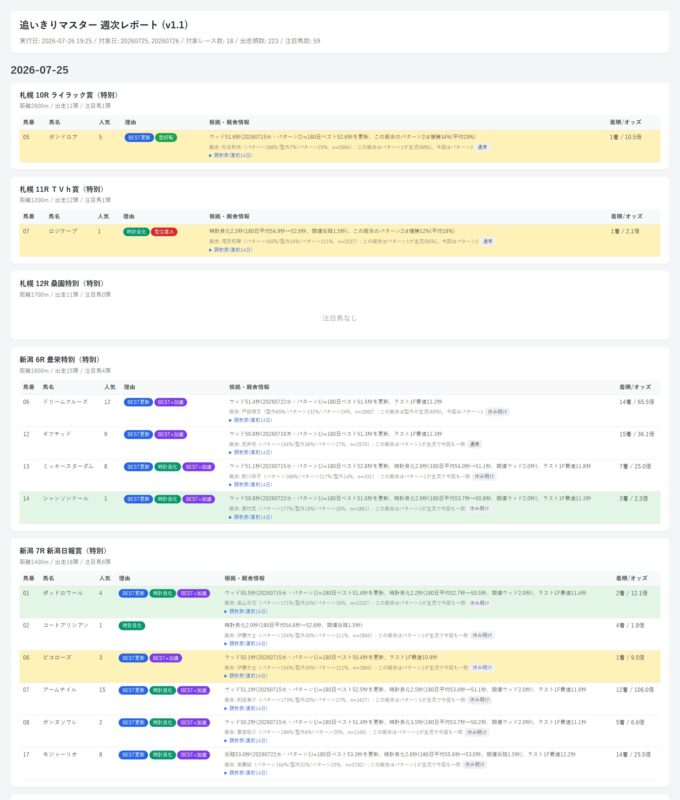The width and height of the screenshot is (680, 800).
Task: Click the result cell 14着 / 25.5倍
Action: pyautogui.click(x=633, y=755)
